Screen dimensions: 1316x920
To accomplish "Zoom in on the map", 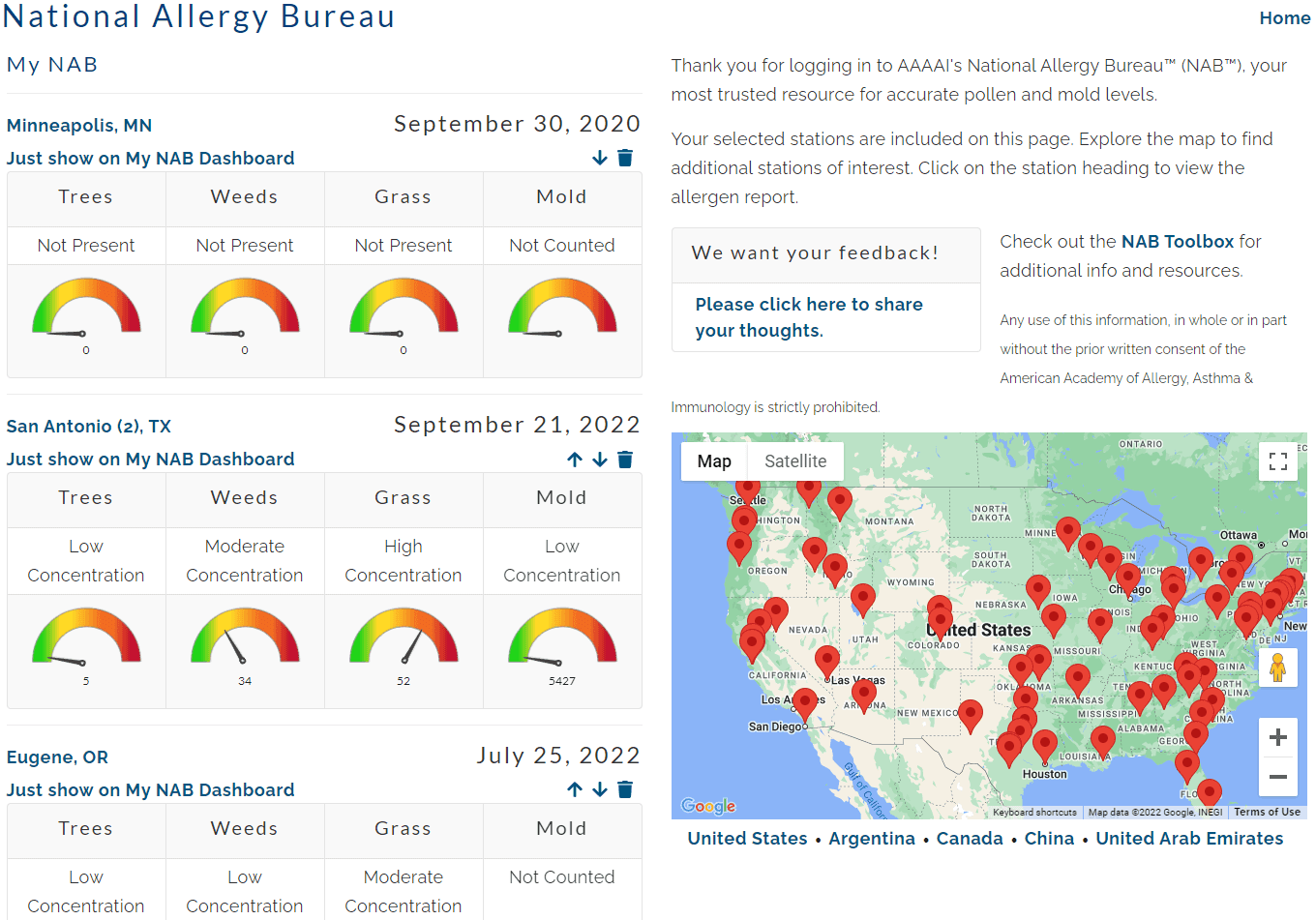I will [1278, 737].
